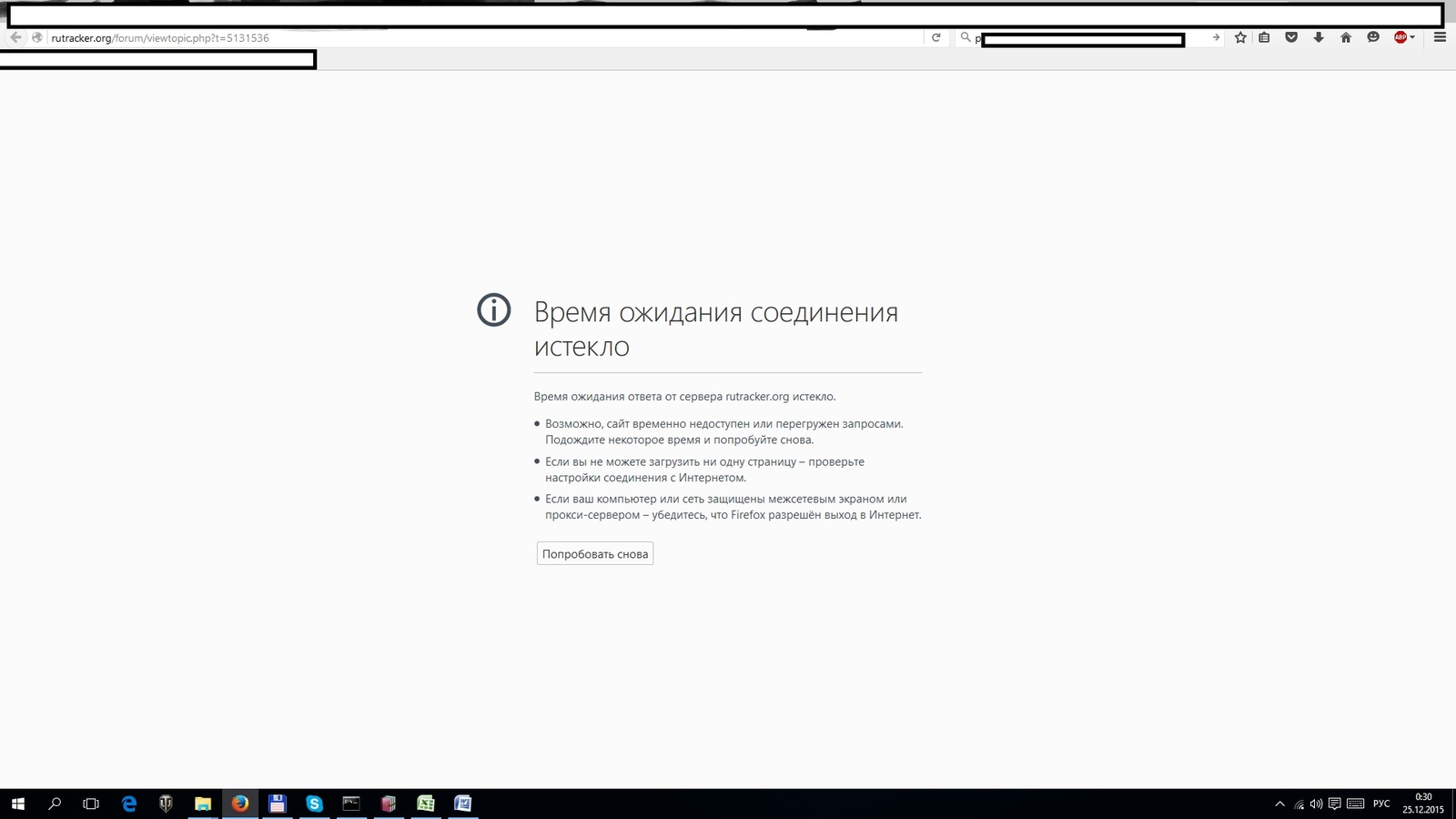Open World of Tanks taskbar icon
Image resolution: width=1456 pixels, height=819 pixels.
tap(166, 804)
